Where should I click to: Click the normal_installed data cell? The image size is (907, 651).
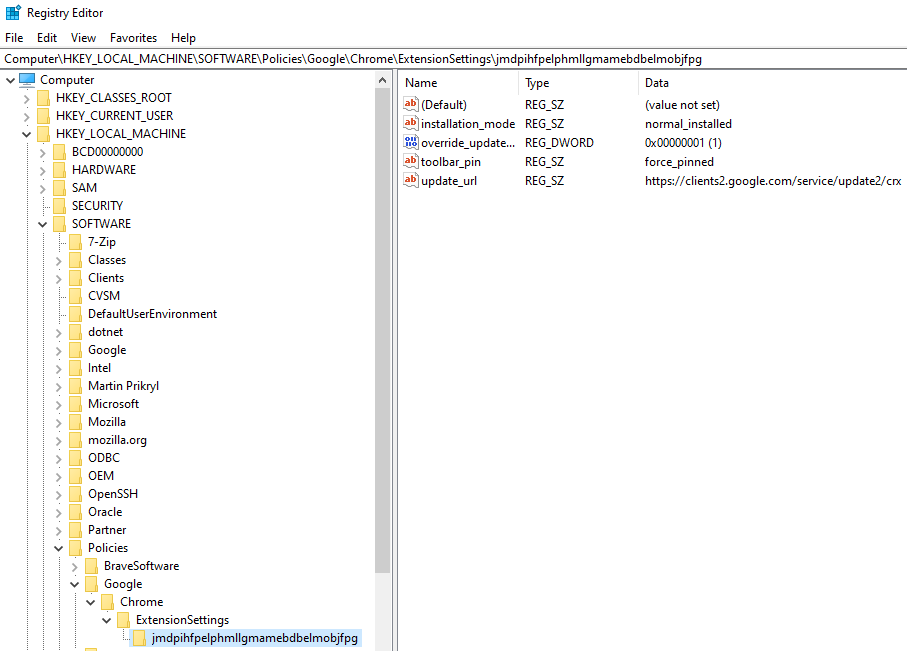pyautogui.click(x=688, y=124)
